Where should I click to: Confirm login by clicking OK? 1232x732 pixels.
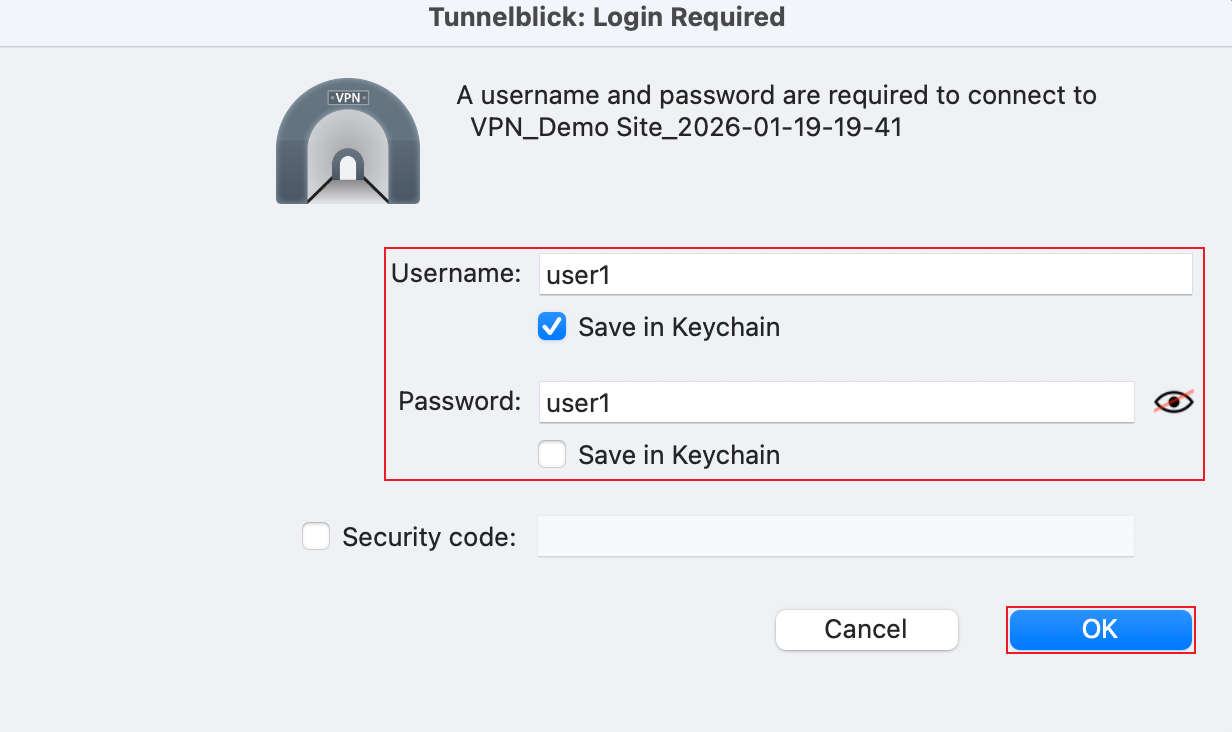point(1100,629)
